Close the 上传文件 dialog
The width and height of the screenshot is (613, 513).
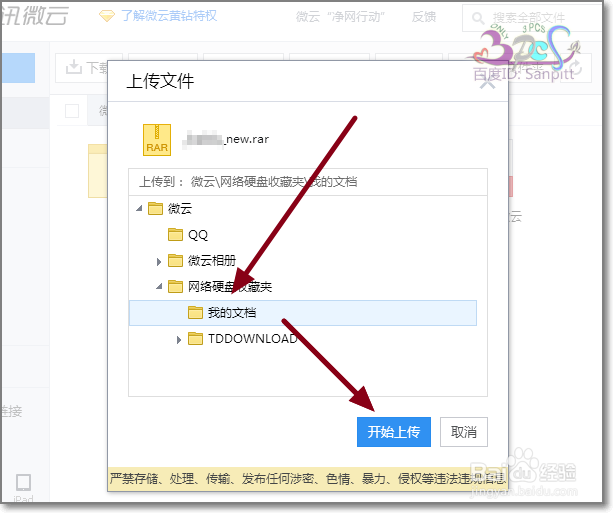[487, 83]
